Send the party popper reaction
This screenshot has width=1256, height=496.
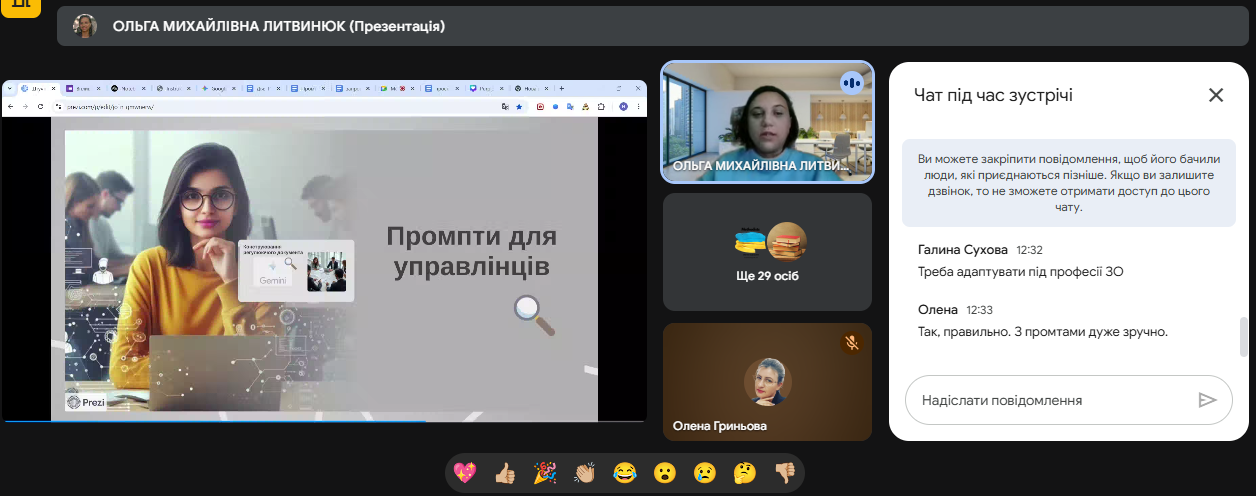click(x=545, y=473)
